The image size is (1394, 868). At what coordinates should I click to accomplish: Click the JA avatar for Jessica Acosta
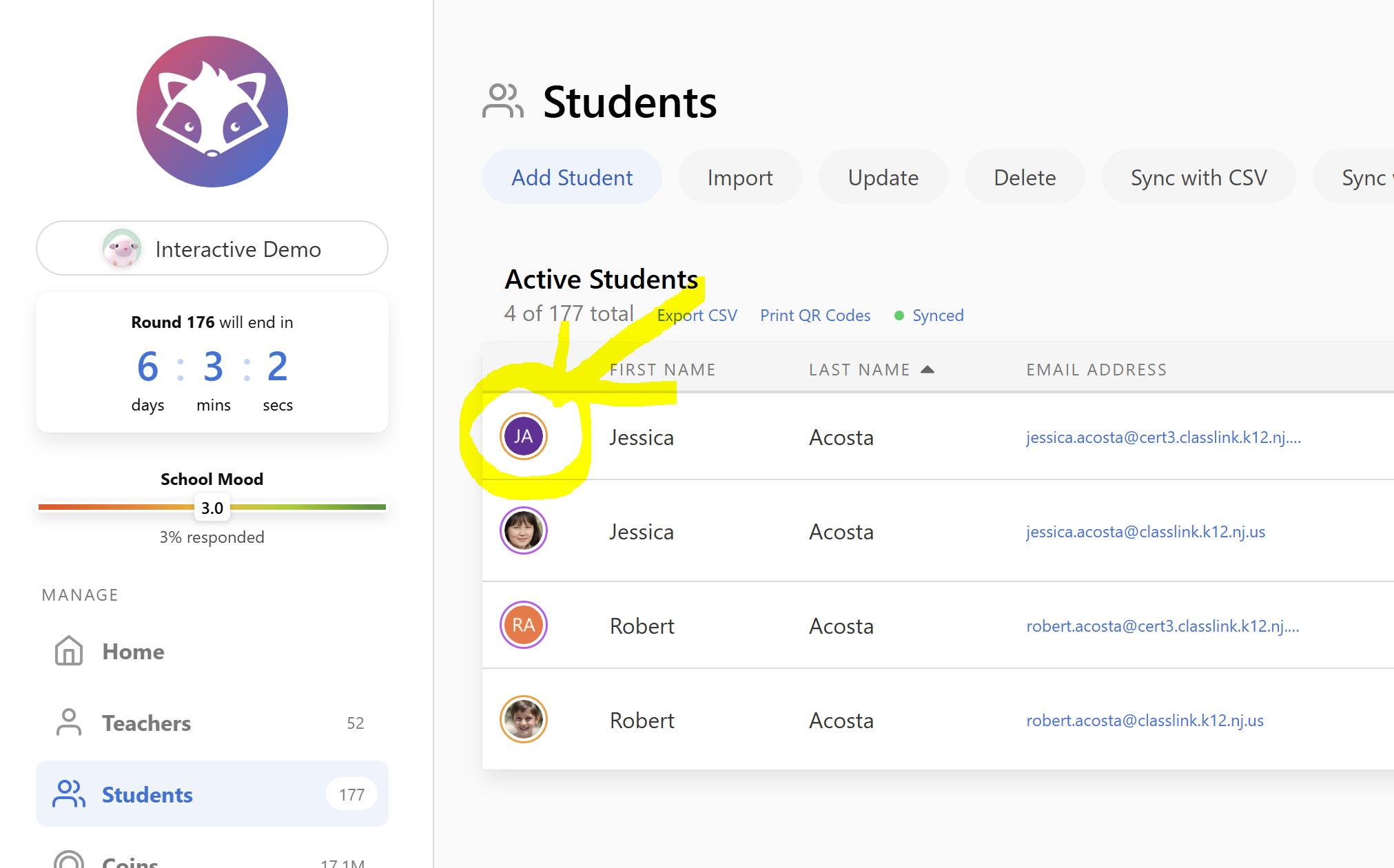tap(523, 436)
